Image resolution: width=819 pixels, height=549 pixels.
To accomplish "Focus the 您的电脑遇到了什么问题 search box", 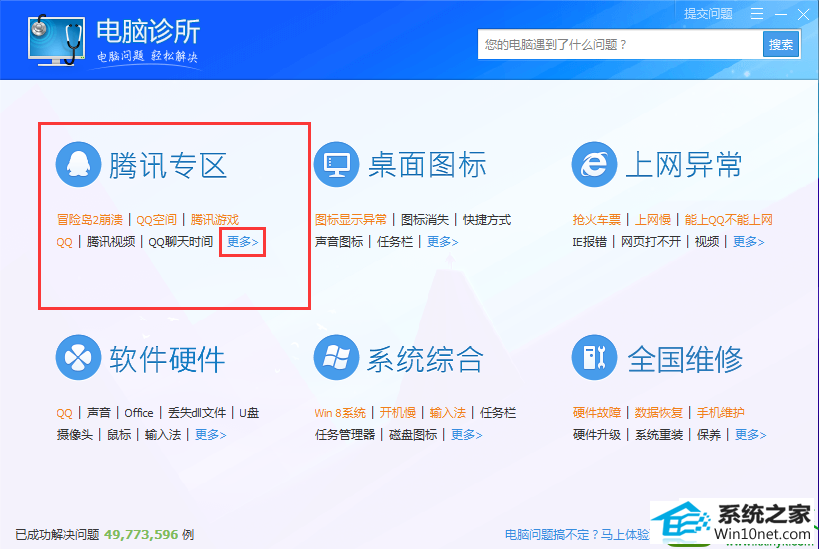I will tap(620, 44).
